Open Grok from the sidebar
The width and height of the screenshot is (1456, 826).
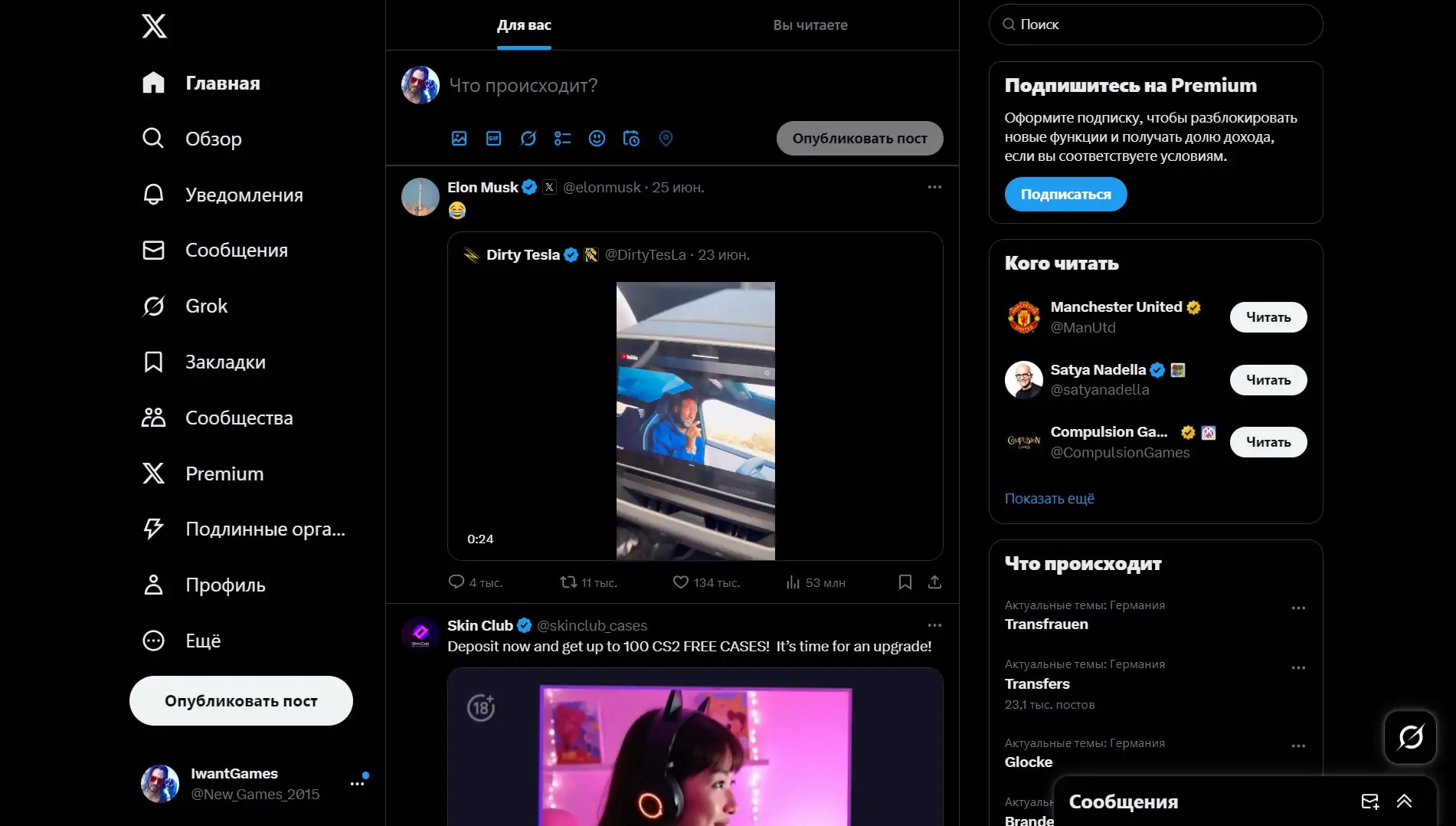185,306
